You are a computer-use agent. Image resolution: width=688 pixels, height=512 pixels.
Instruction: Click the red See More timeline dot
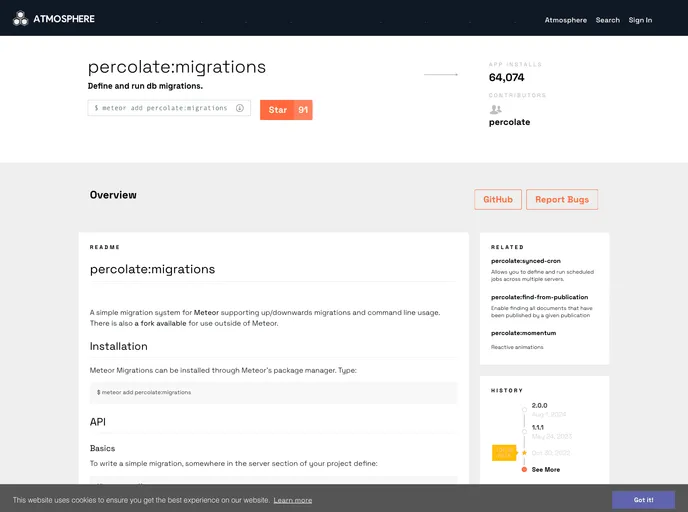[x=524, y=469]
